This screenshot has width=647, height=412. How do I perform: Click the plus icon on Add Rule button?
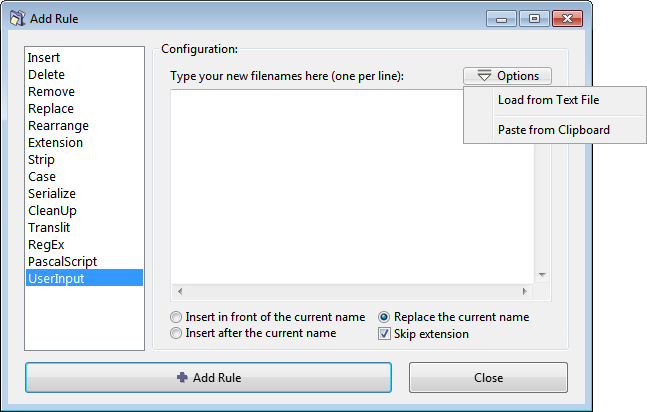[182, 377]
